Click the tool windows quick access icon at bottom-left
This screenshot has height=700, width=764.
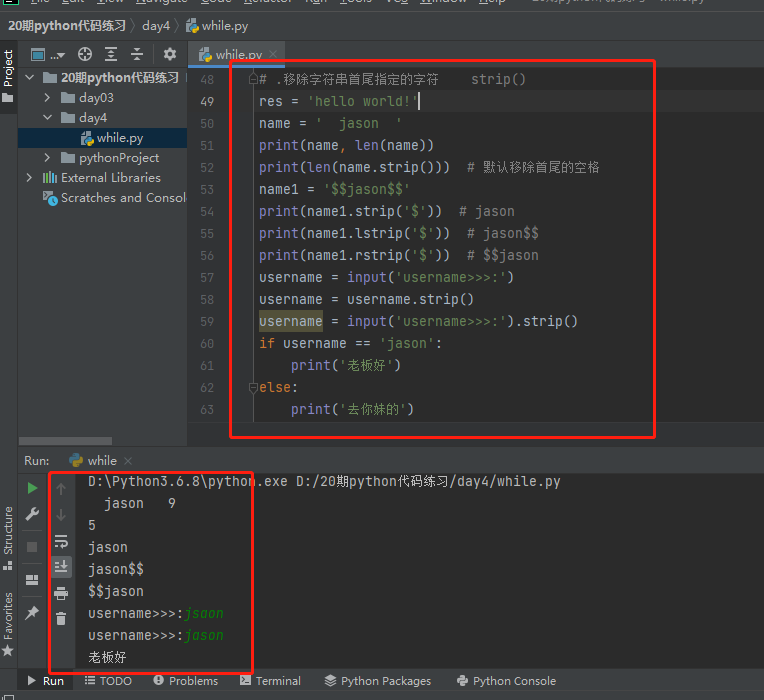[x=8, y=696]
